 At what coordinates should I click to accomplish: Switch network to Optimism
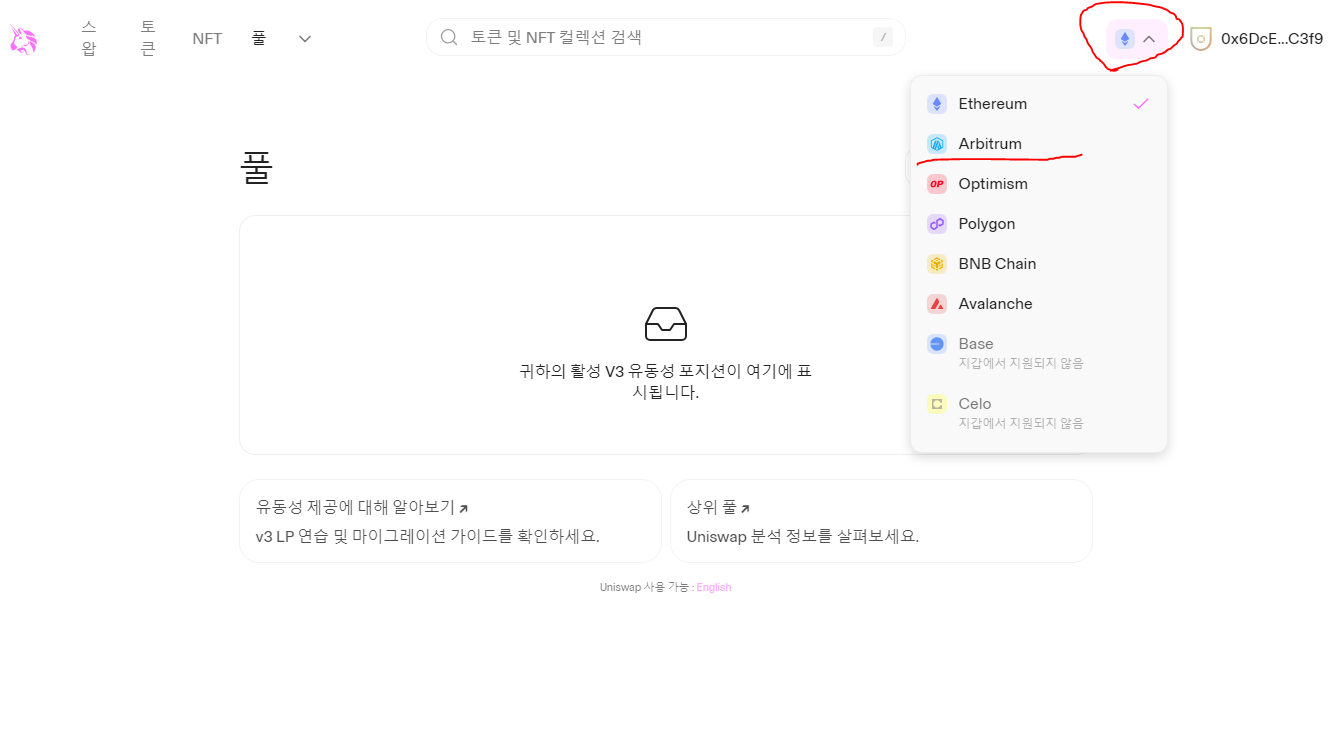(1039, 184)
